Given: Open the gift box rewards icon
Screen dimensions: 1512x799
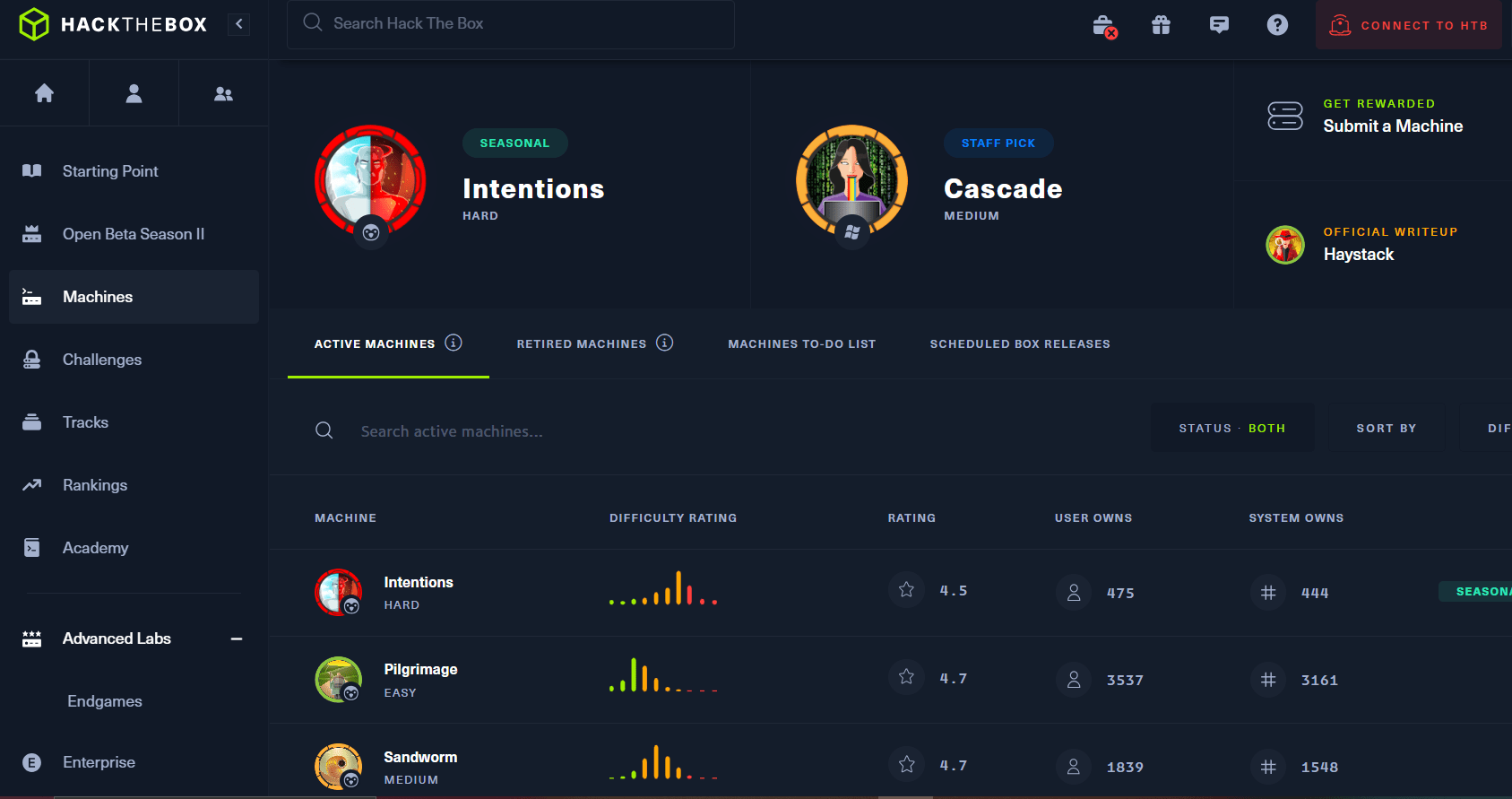Looking at the screenshot, I should (1161, 25).
